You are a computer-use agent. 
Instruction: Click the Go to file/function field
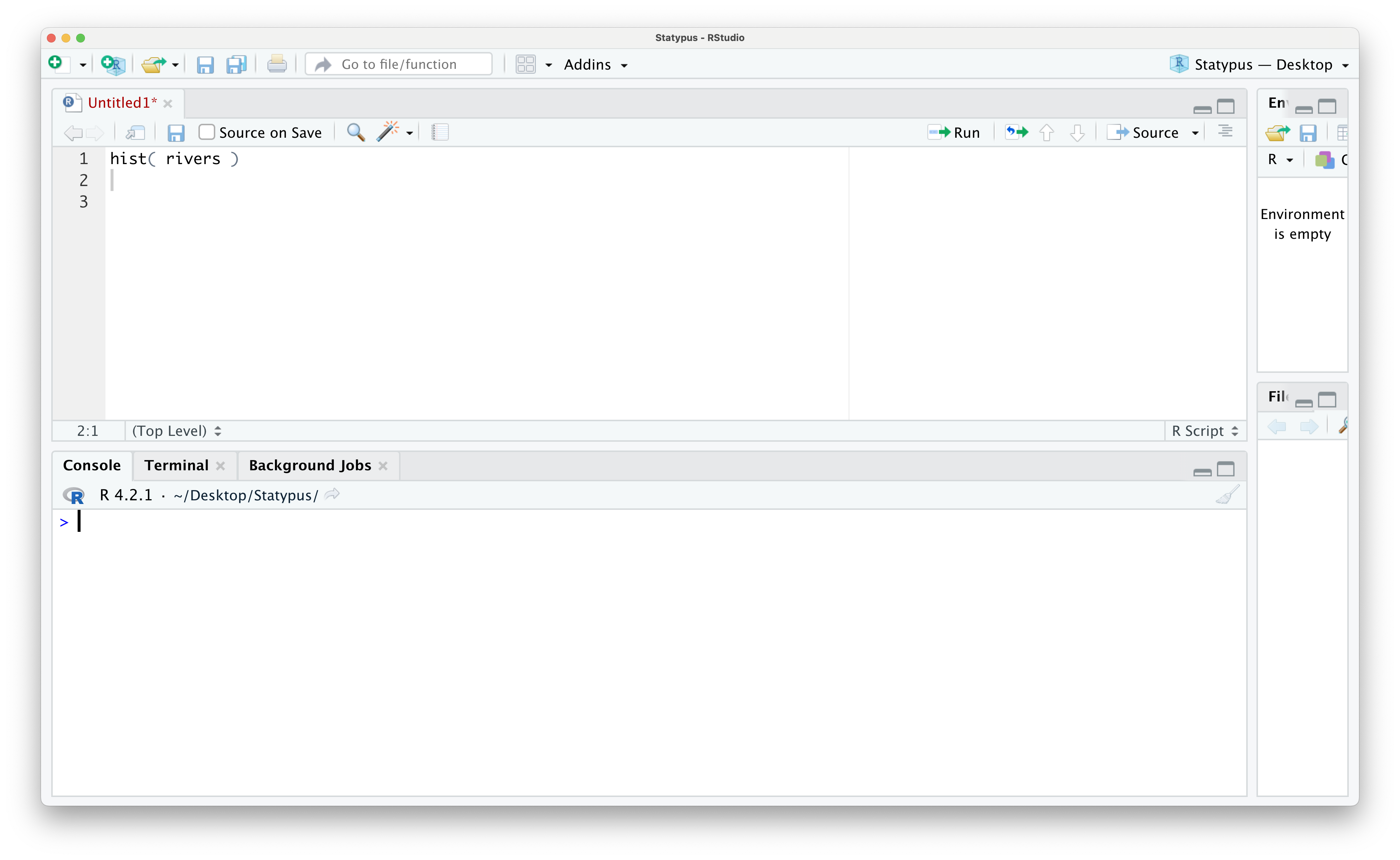tap(399, 64)
